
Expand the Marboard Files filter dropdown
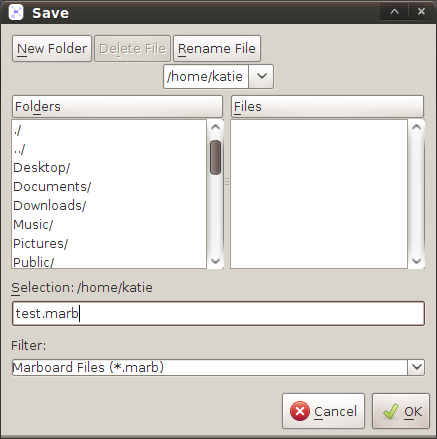point(416,367)
